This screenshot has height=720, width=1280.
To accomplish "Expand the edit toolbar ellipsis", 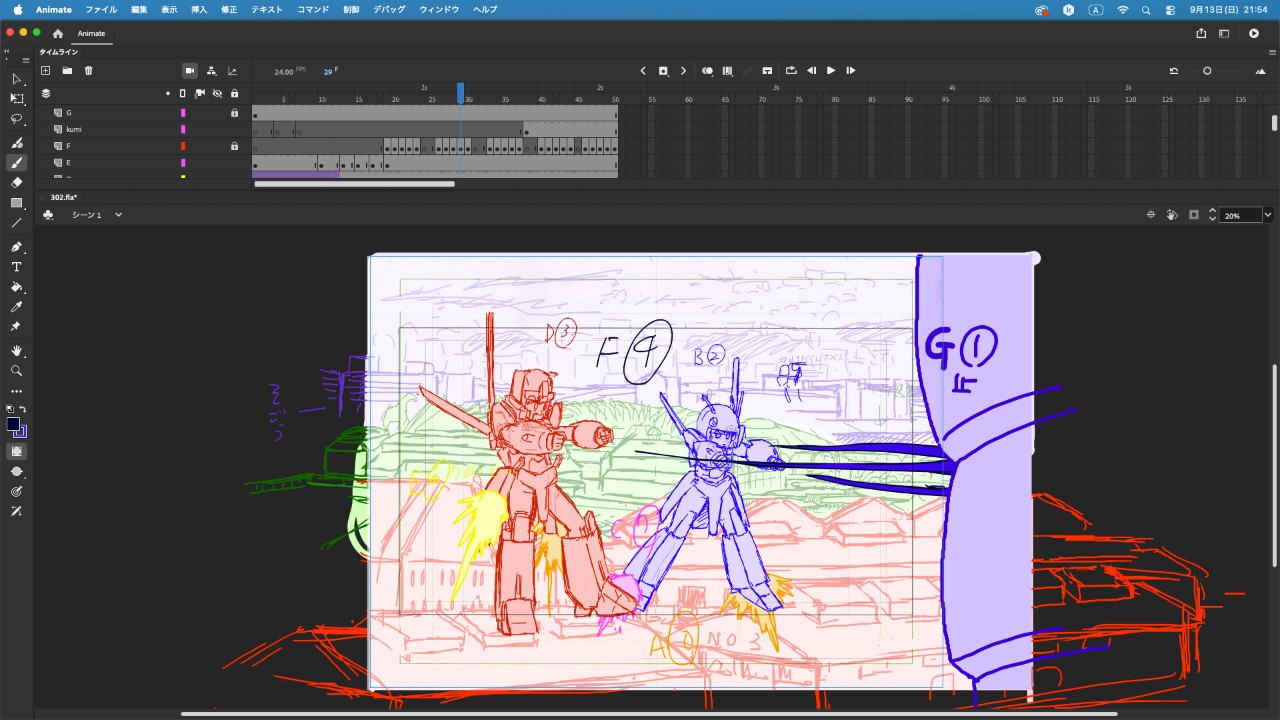I will [x=16, y=391].
